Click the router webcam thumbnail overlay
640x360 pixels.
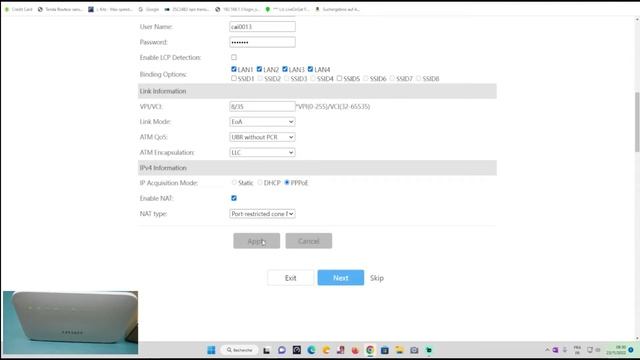tap(71, 322)
